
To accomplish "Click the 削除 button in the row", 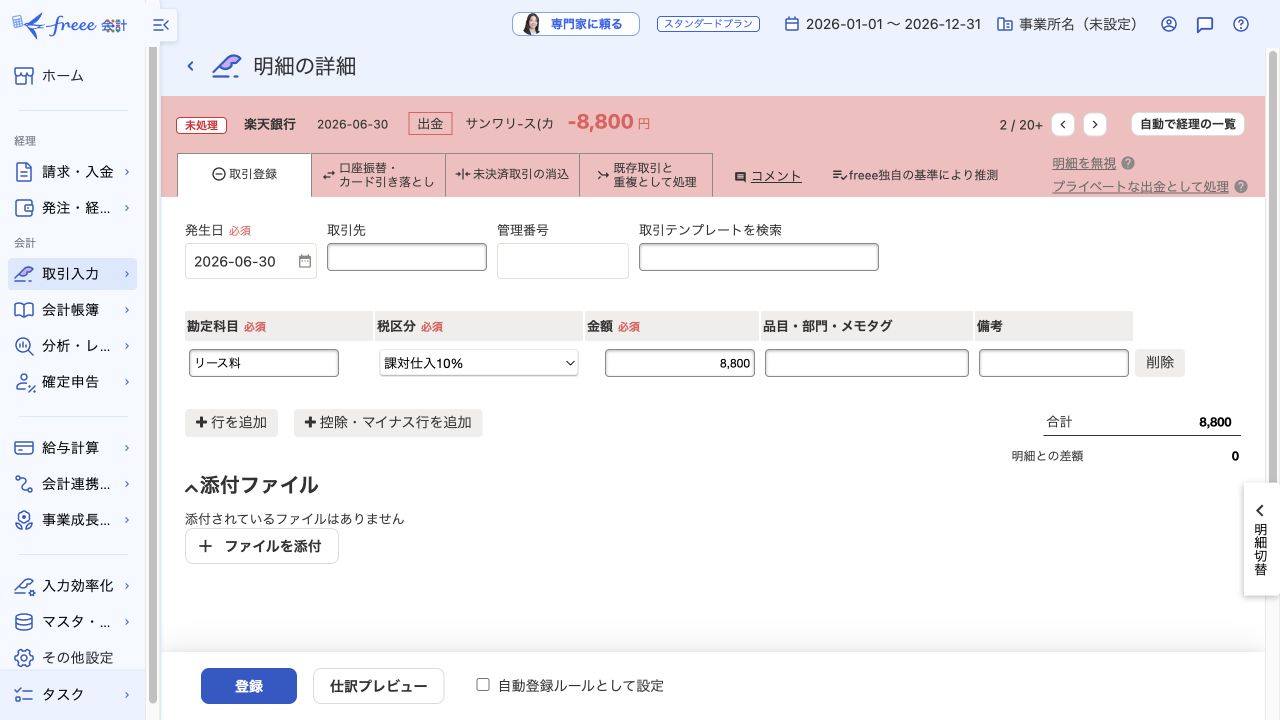I will coord(1160,363).
